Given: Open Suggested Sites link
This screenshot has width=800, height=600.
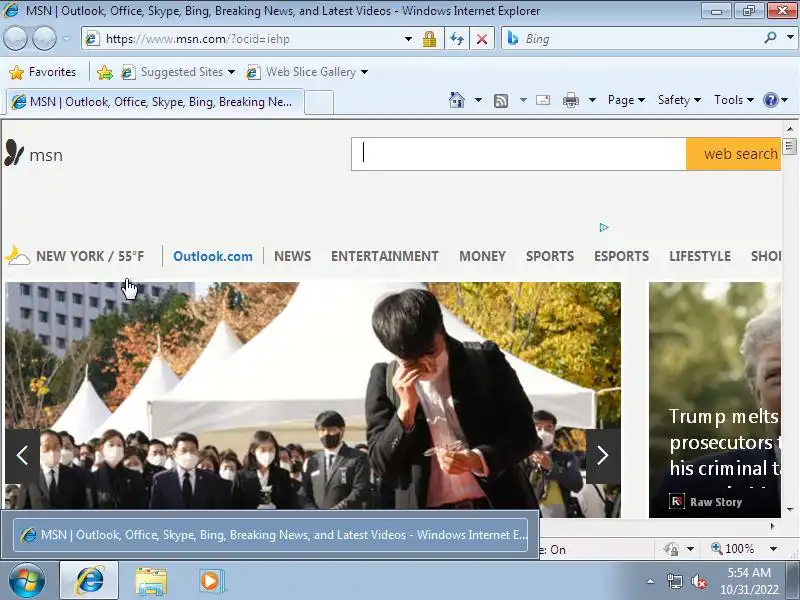Looking at the screenshot, I should [178, 72].
